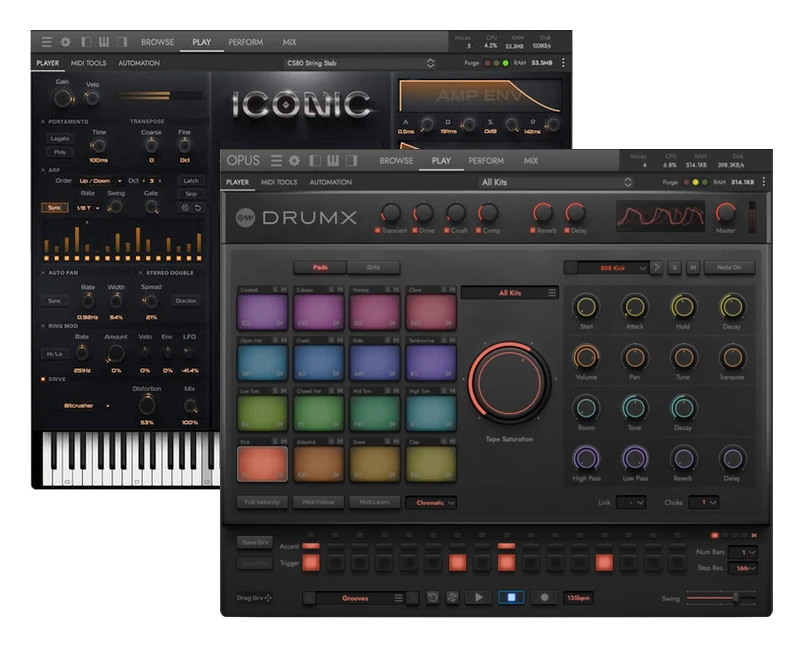803x648 pixels.
Task: Click the stop button in groove transport
Action: click(511, 597)
